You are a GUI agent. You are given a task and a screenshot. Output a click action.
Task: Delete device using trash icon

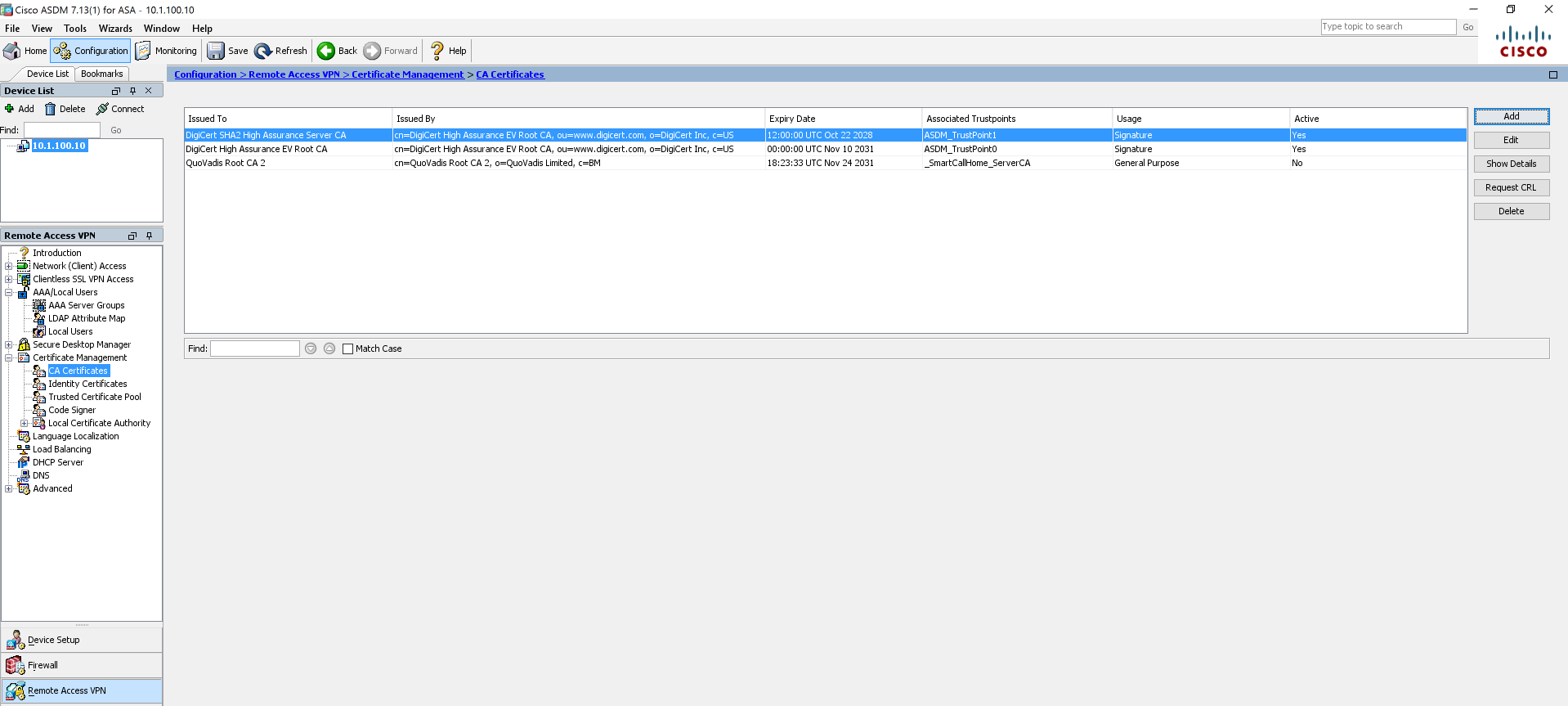(x=51, y=109)
